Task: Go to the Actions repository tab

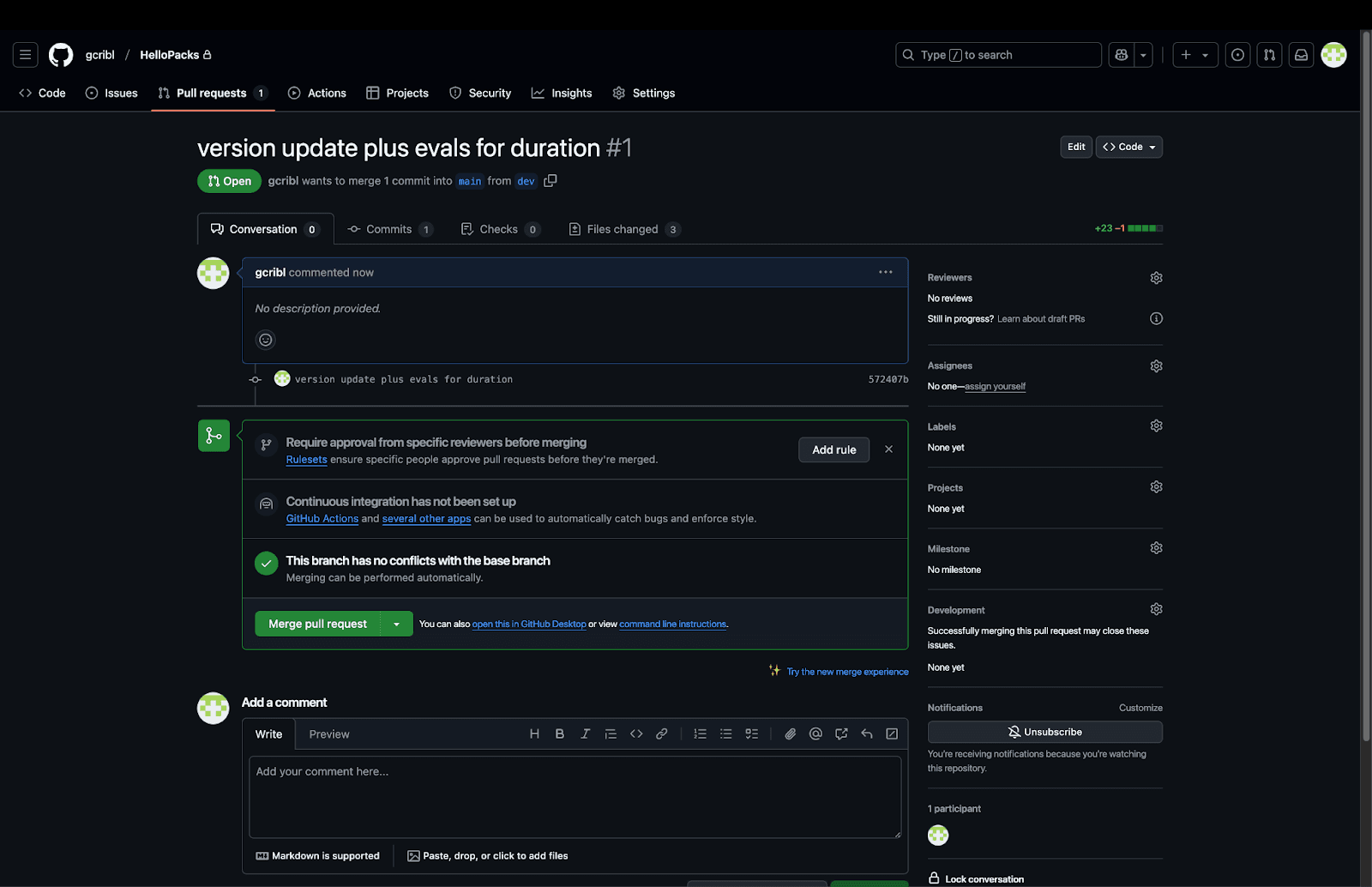Action: click(x=317, y=93)
